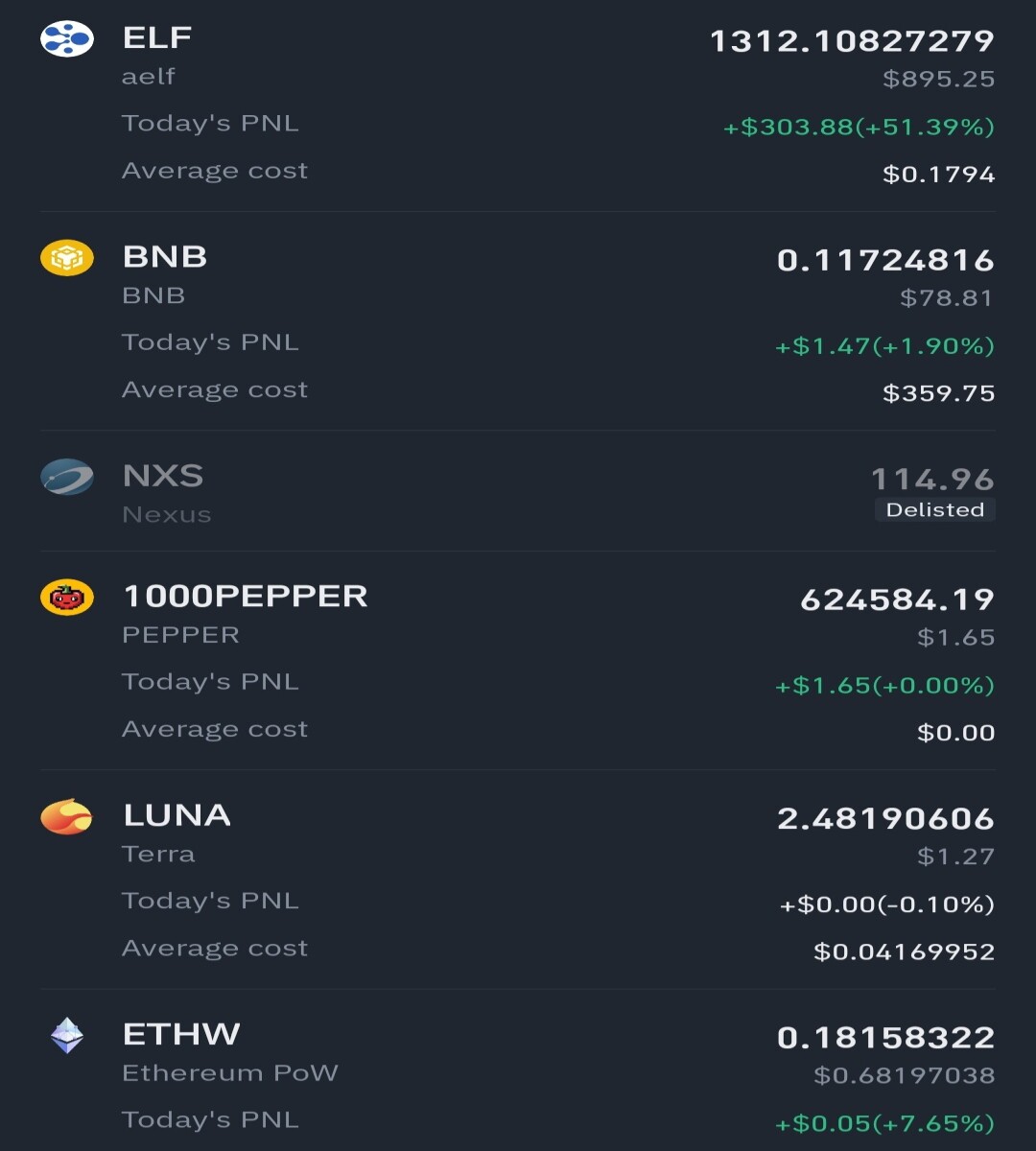Select LUNA average cost $0.04169952

(x=905, y=951)
